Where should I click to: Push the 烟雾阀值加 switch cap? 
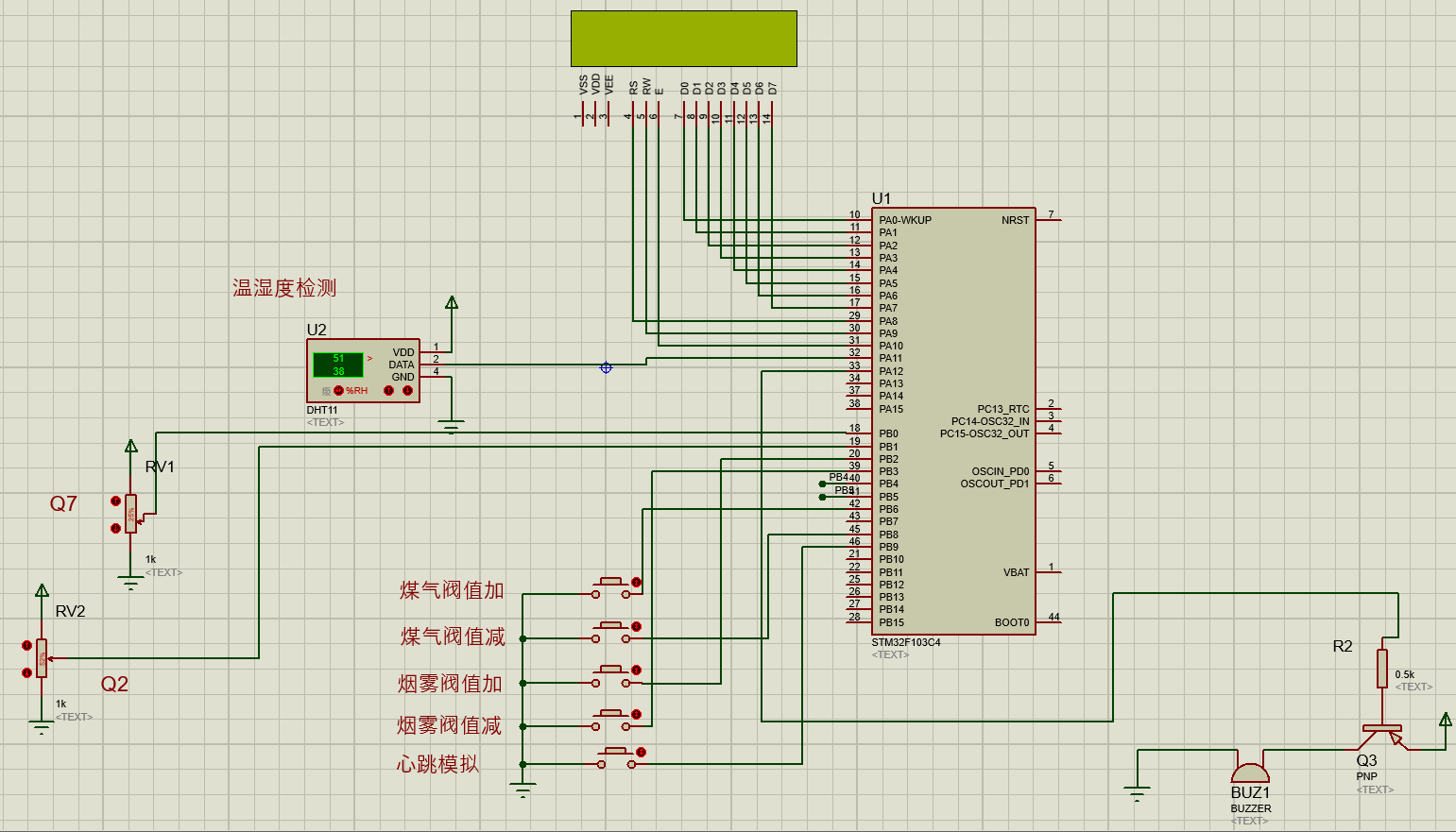(610, 669)
